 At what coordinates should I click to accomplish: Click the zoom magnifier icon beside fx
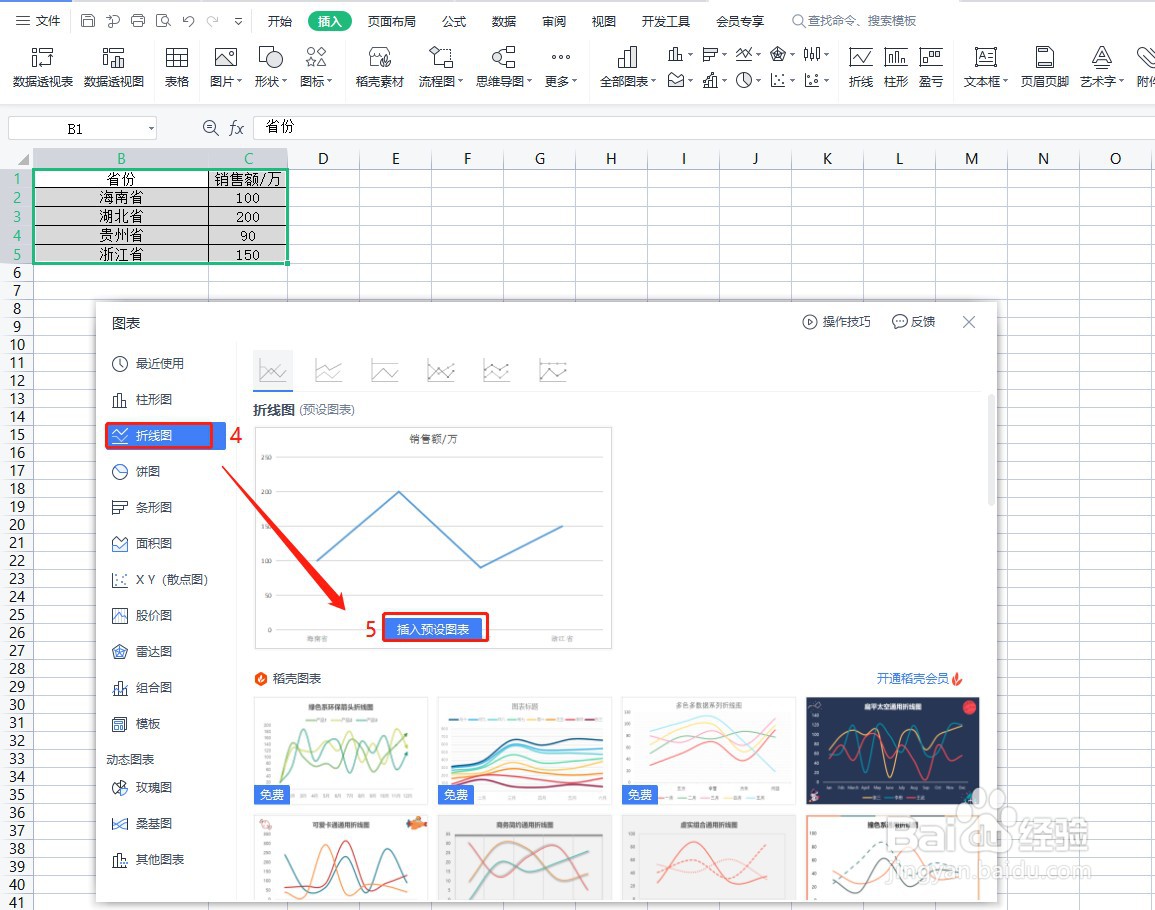(211, 128)
